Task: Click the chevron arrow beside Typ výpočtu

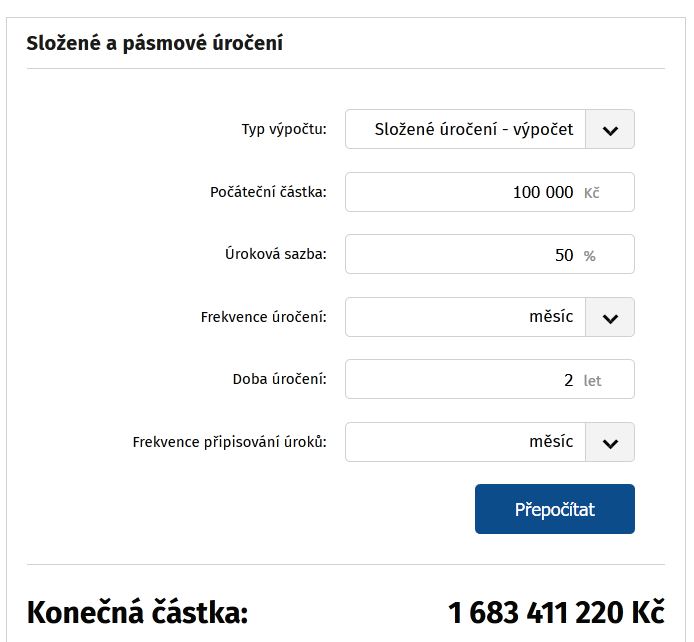Action: point(610,130)
